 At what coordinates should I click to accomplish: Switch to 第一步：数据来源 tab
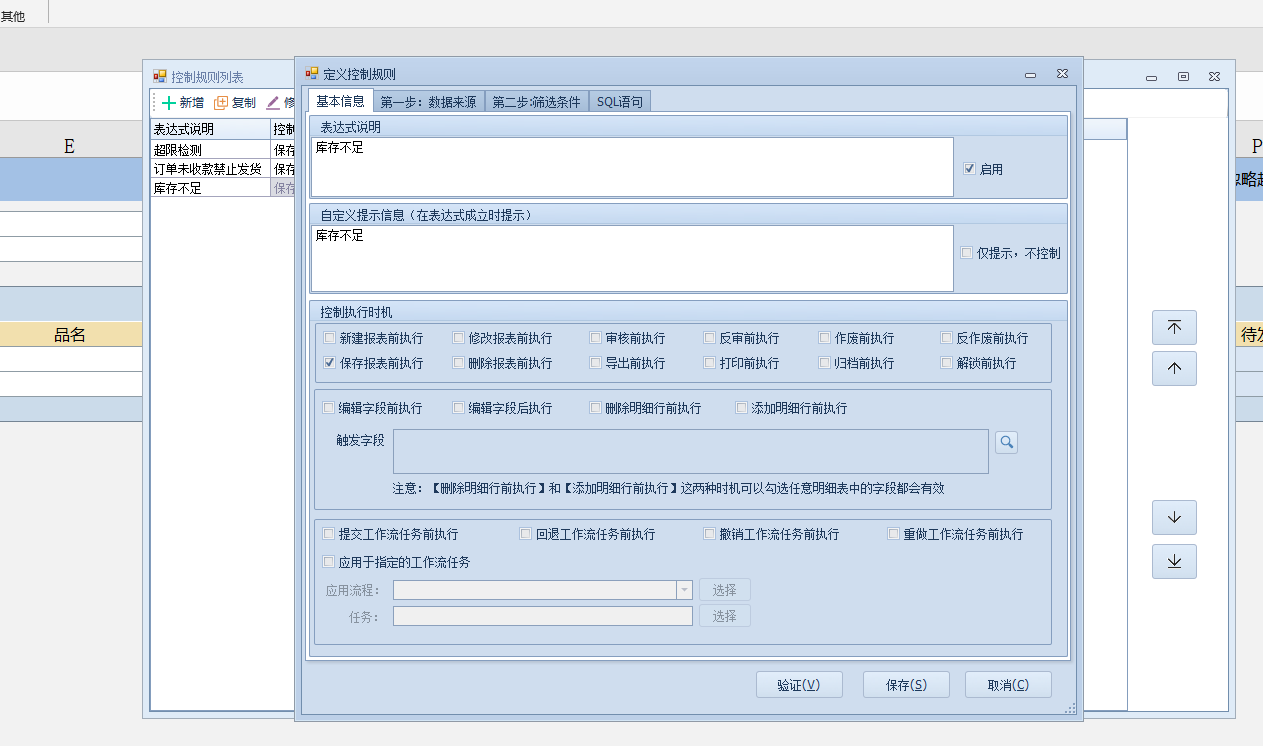tap(428, 102)
